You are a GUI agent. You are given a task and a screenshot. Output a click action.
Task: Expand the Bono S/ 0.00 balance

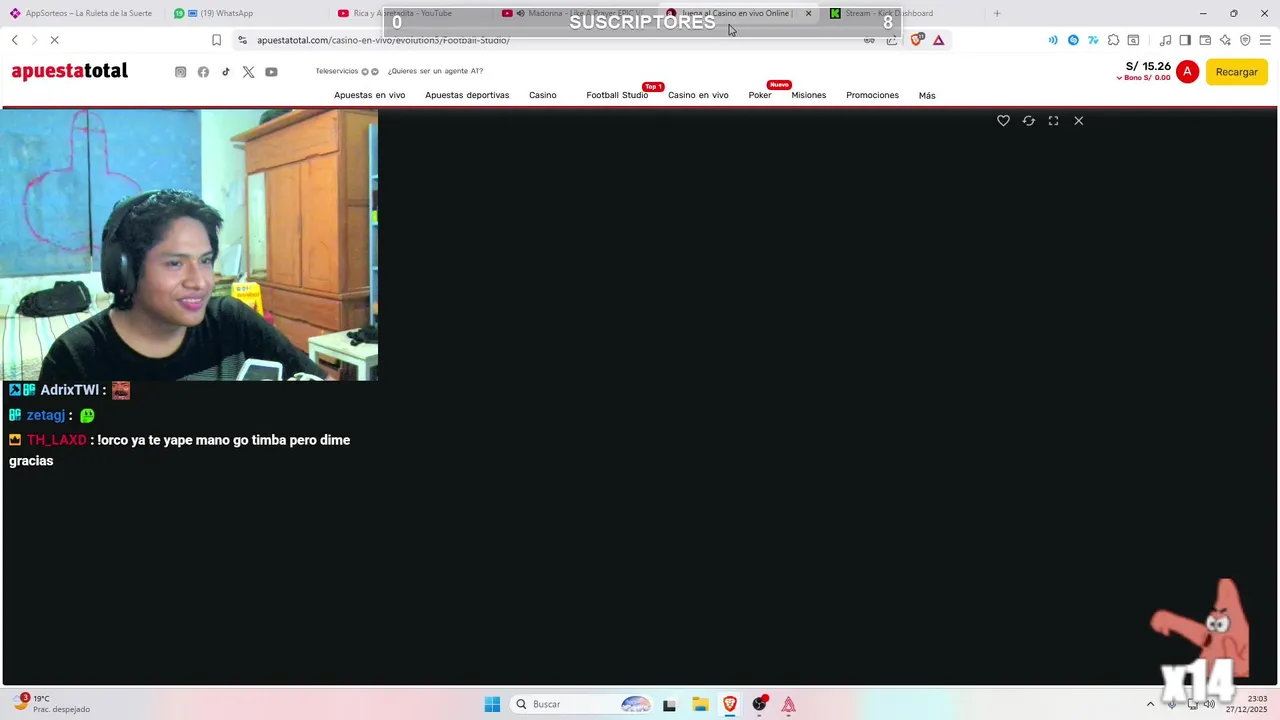click(1144, 78)
